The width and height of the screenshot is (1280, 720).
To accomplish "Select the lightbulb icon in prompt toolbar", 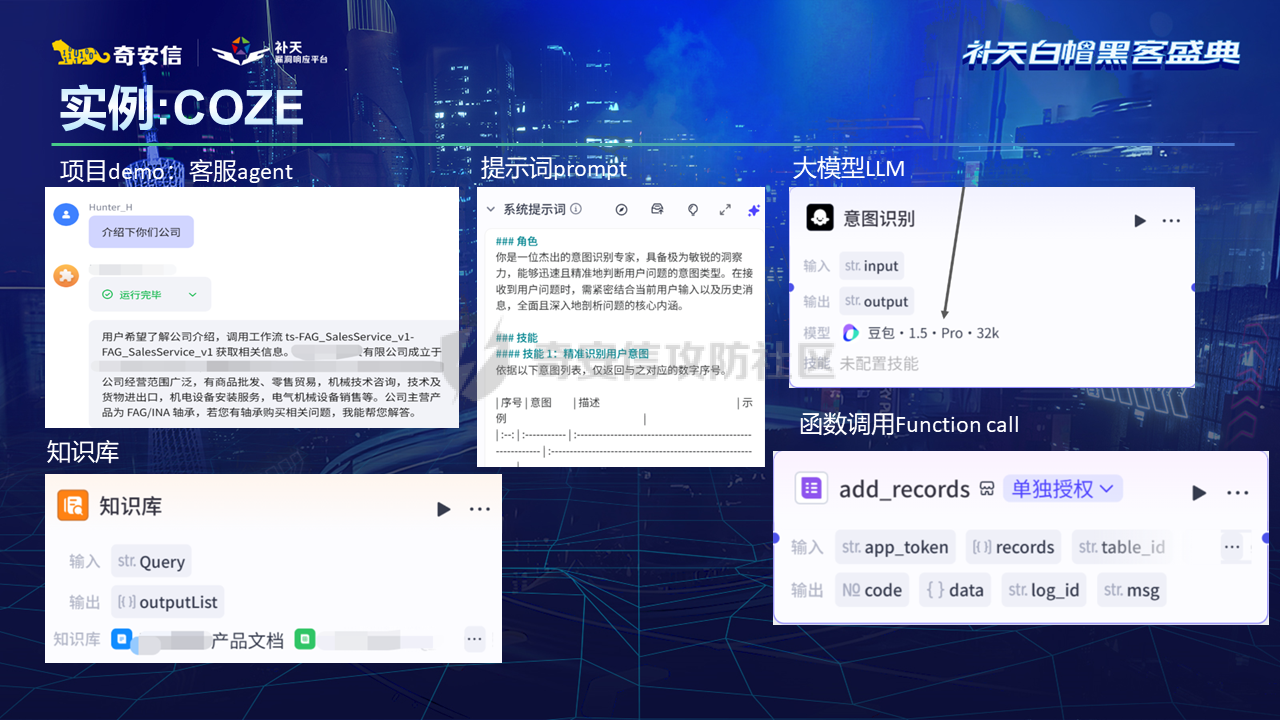I will (692, 209).
